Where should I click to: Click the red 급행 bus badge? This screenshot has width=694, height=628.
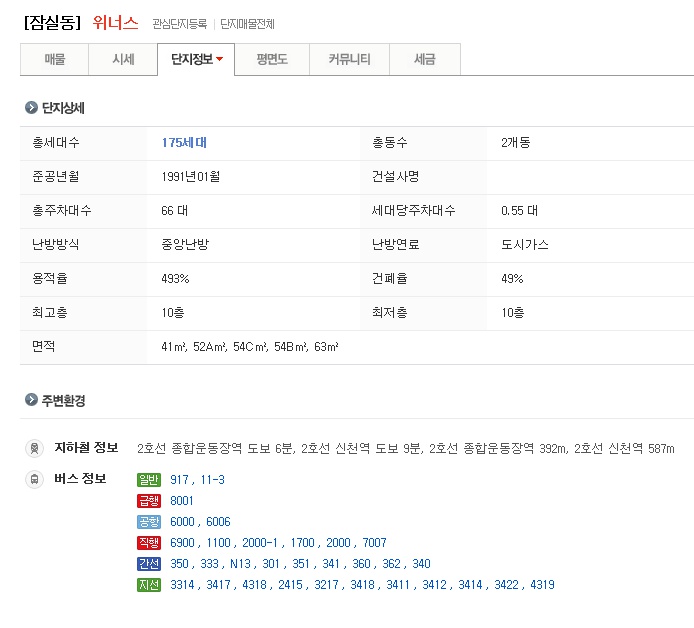point(149,501)
